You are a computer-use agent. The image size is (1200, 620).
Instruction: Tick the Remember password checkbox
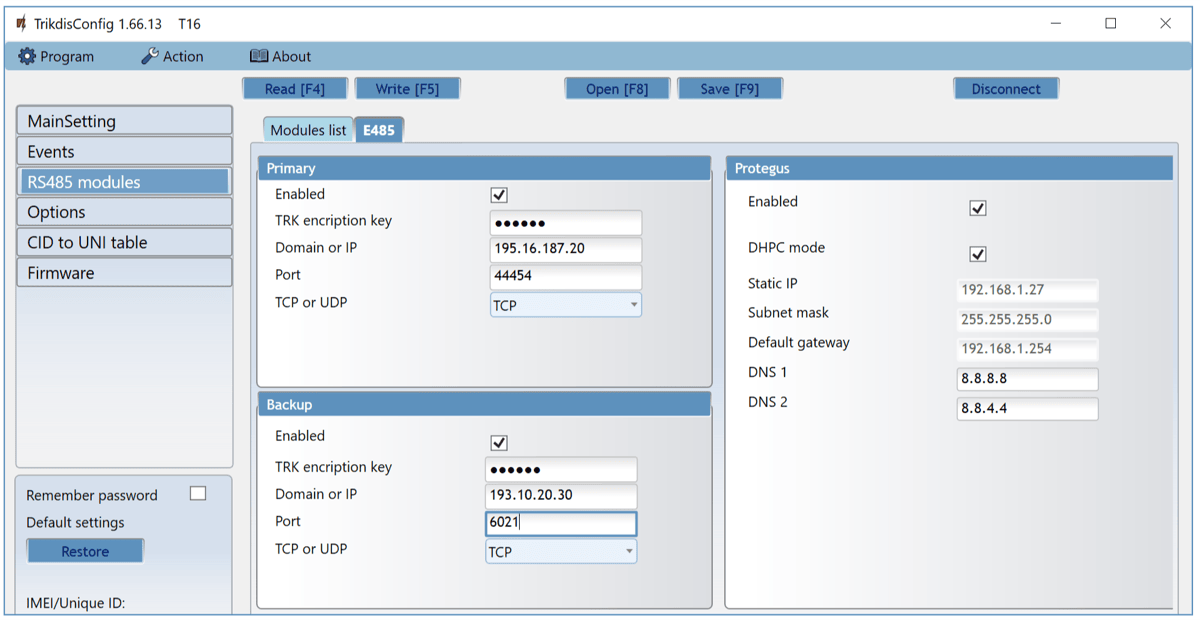pos(198,494)
